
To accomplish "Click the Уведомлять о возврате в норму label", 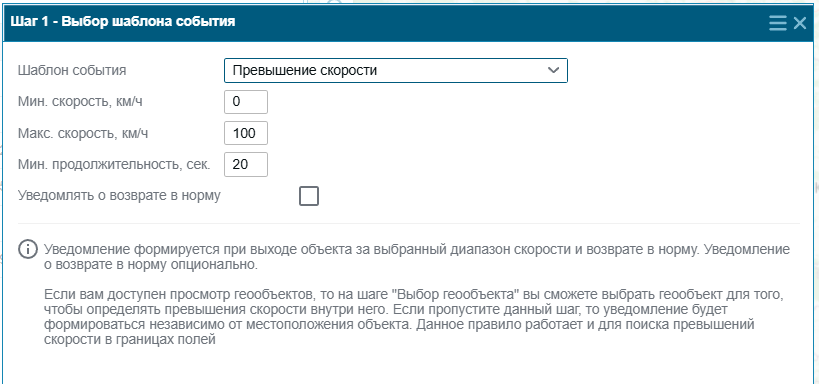I will (x=119, y=196).
